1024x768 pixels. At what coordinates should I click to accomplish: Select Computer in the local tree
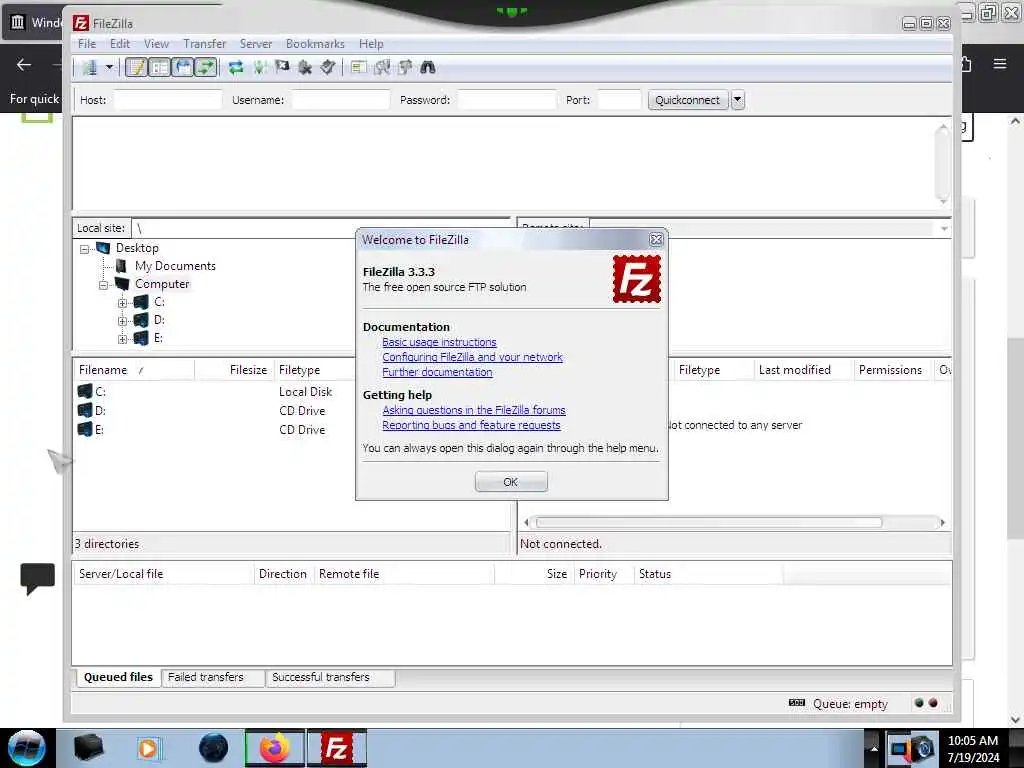(161, 284)
